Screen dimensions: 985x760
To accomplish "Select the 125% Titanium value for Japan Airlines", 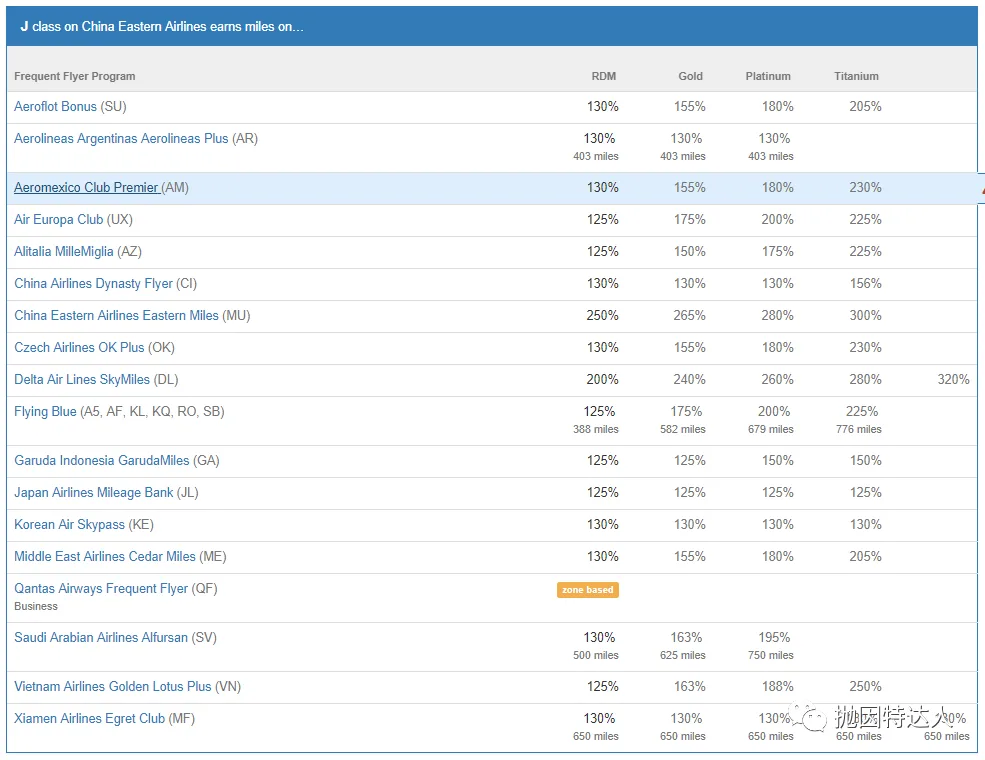I will coord(866,493).
